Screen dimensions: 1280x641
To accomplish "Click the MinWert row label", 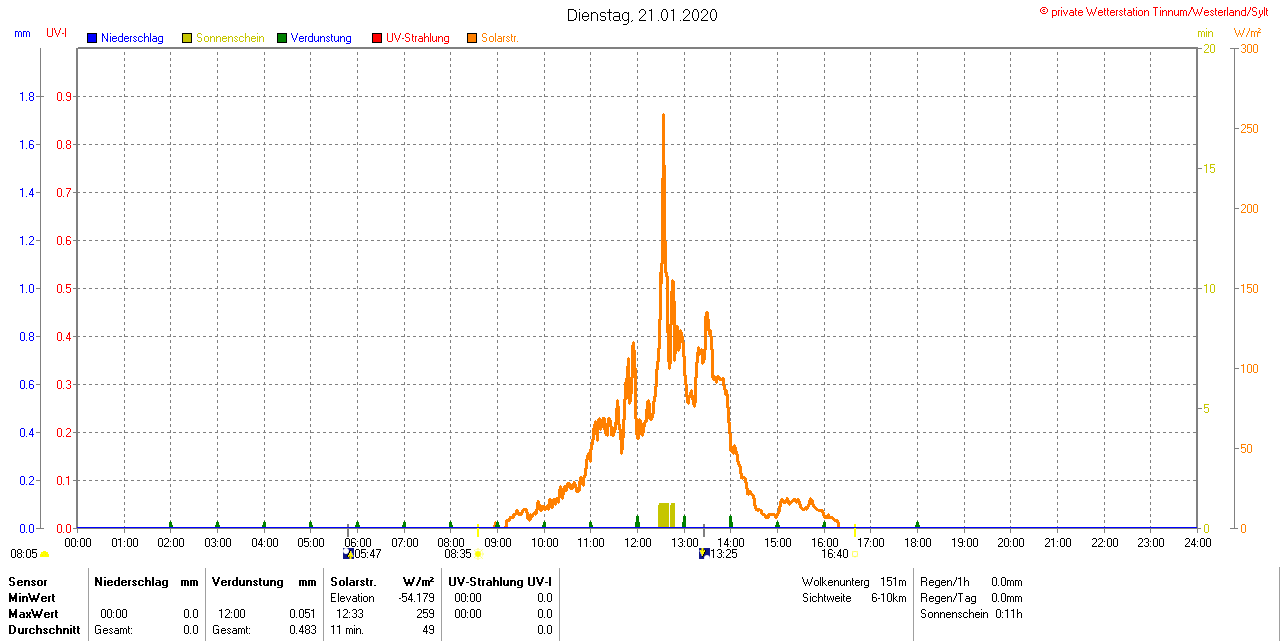I will 31,597.
